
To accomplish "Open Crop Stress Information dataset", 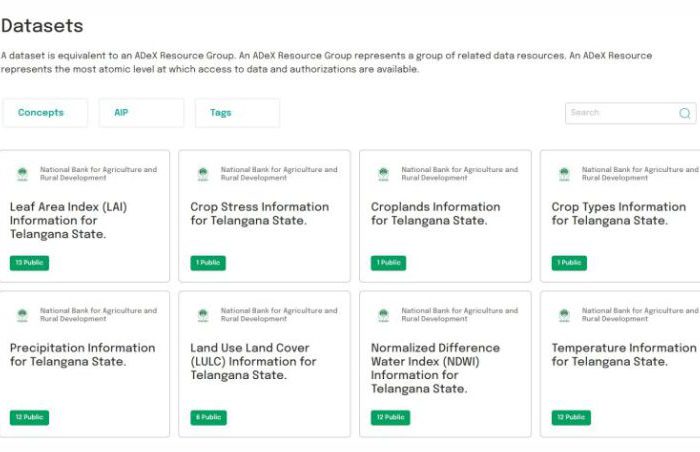I will tap(259, 213).
